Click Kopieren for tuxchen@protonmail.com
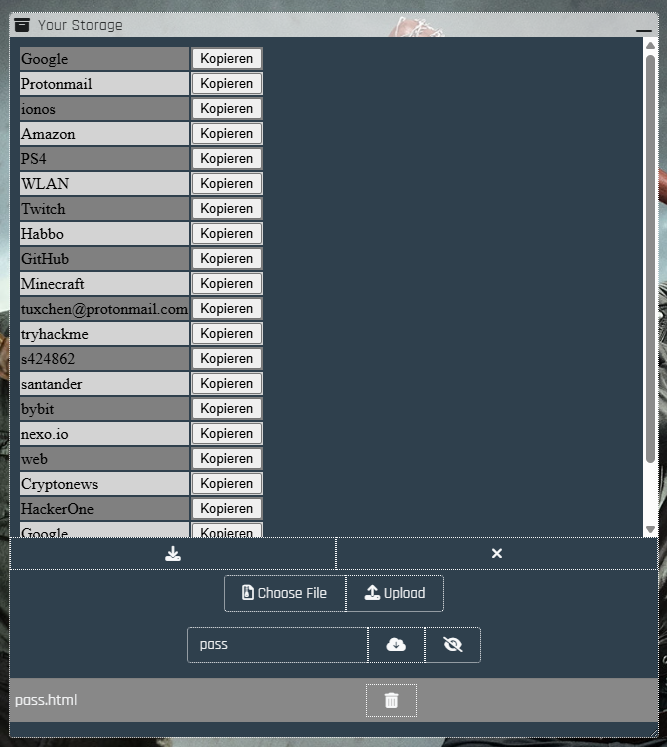The image size is (667, 747). [227, 309]
